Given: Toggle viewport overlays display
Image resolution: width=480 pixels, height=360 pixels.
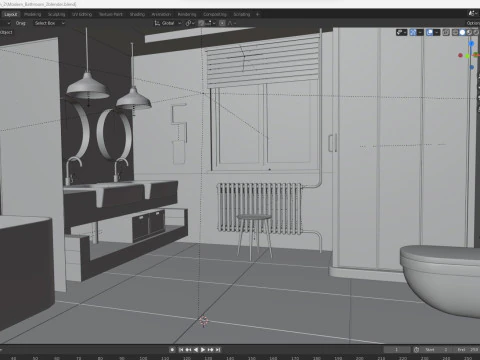Looking at the screenshot, I should pyautogui.click(x=429, y=32).
